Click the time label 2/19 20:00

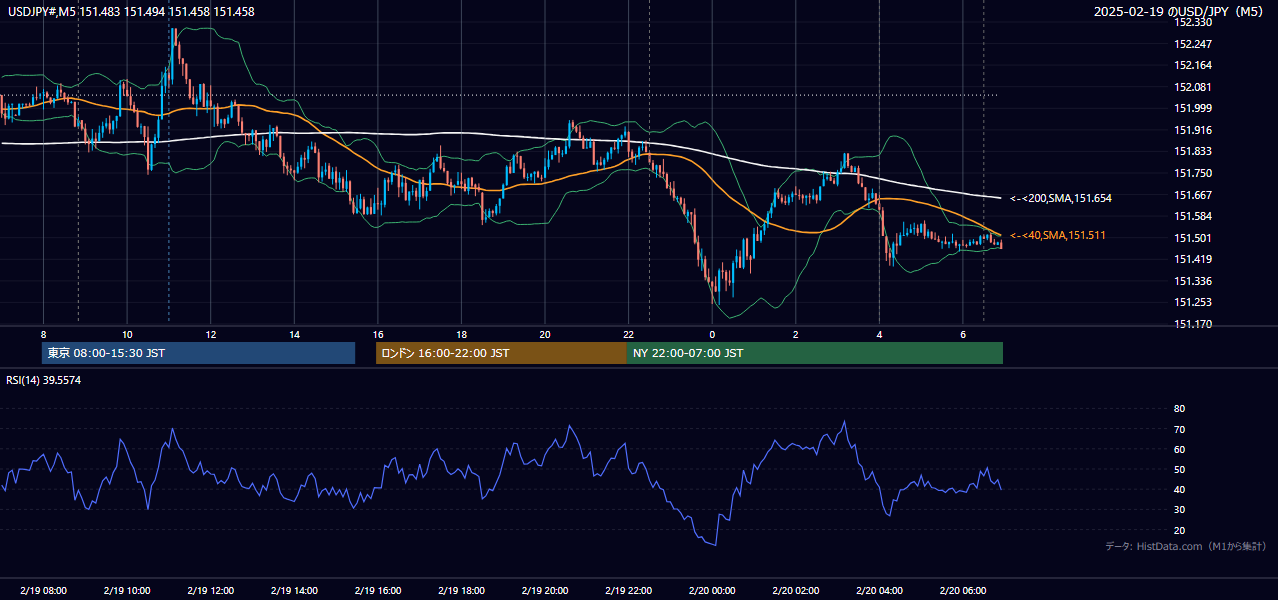pyautogui.click(x=545, y=590)
